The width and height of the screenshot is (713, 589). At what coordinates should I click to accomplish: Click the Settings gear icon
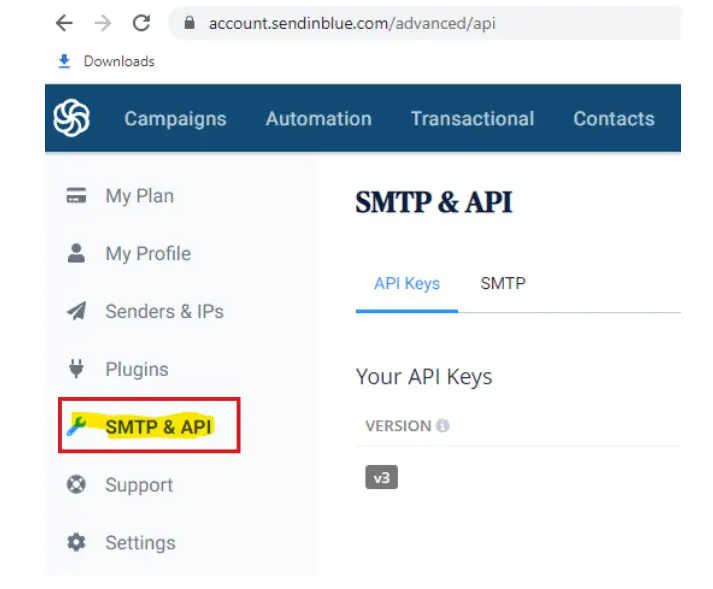[76, 542]
